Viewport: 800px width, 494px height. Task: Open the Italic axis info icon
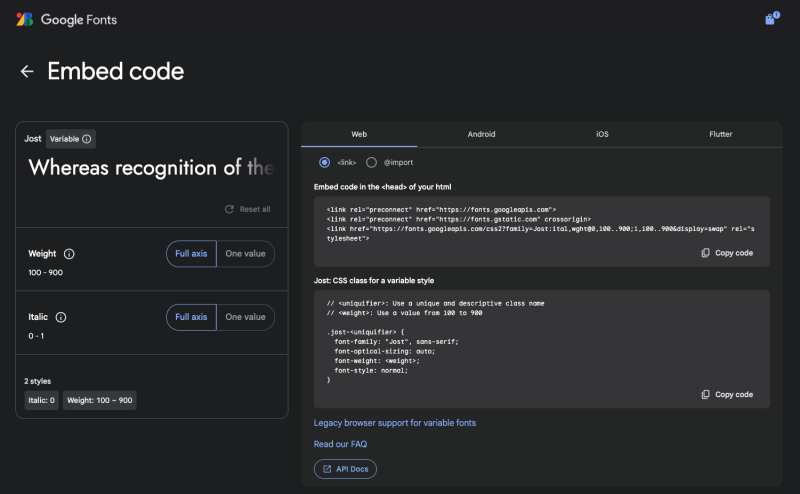[x=61, y=317]
